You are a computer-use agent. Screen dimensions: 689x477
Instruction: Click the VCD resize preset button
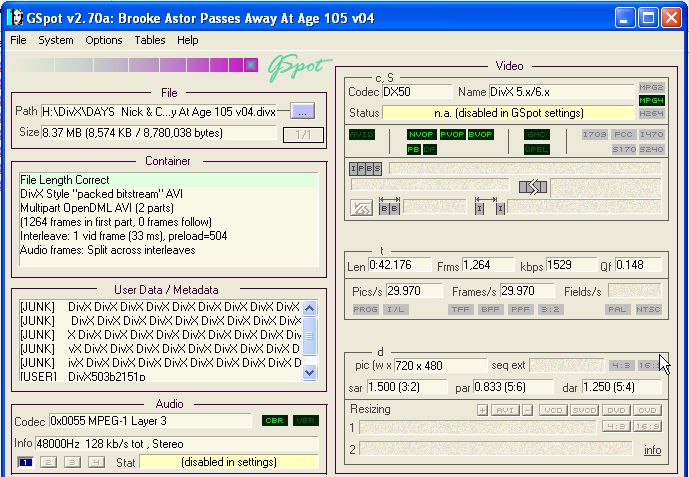click(x=553, y=410)
